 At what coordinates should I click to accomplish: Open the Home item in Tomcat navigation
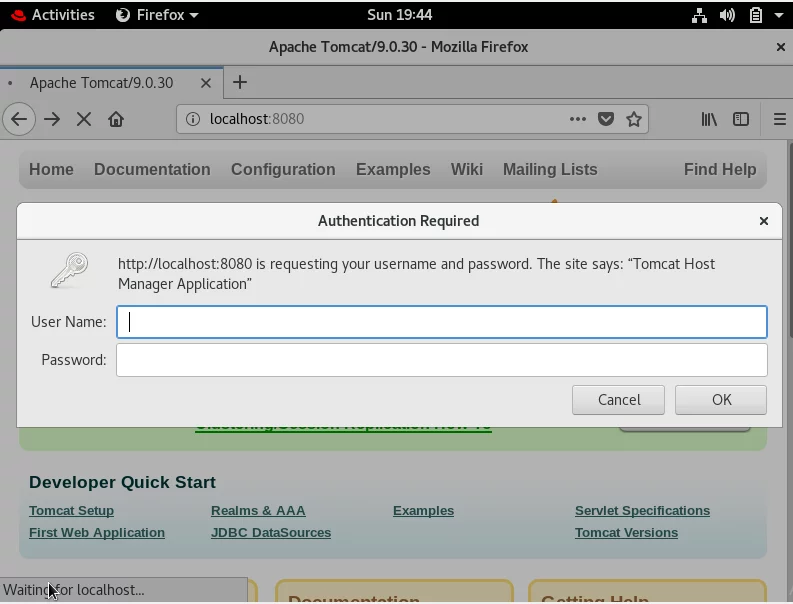[x=51, y=169]
